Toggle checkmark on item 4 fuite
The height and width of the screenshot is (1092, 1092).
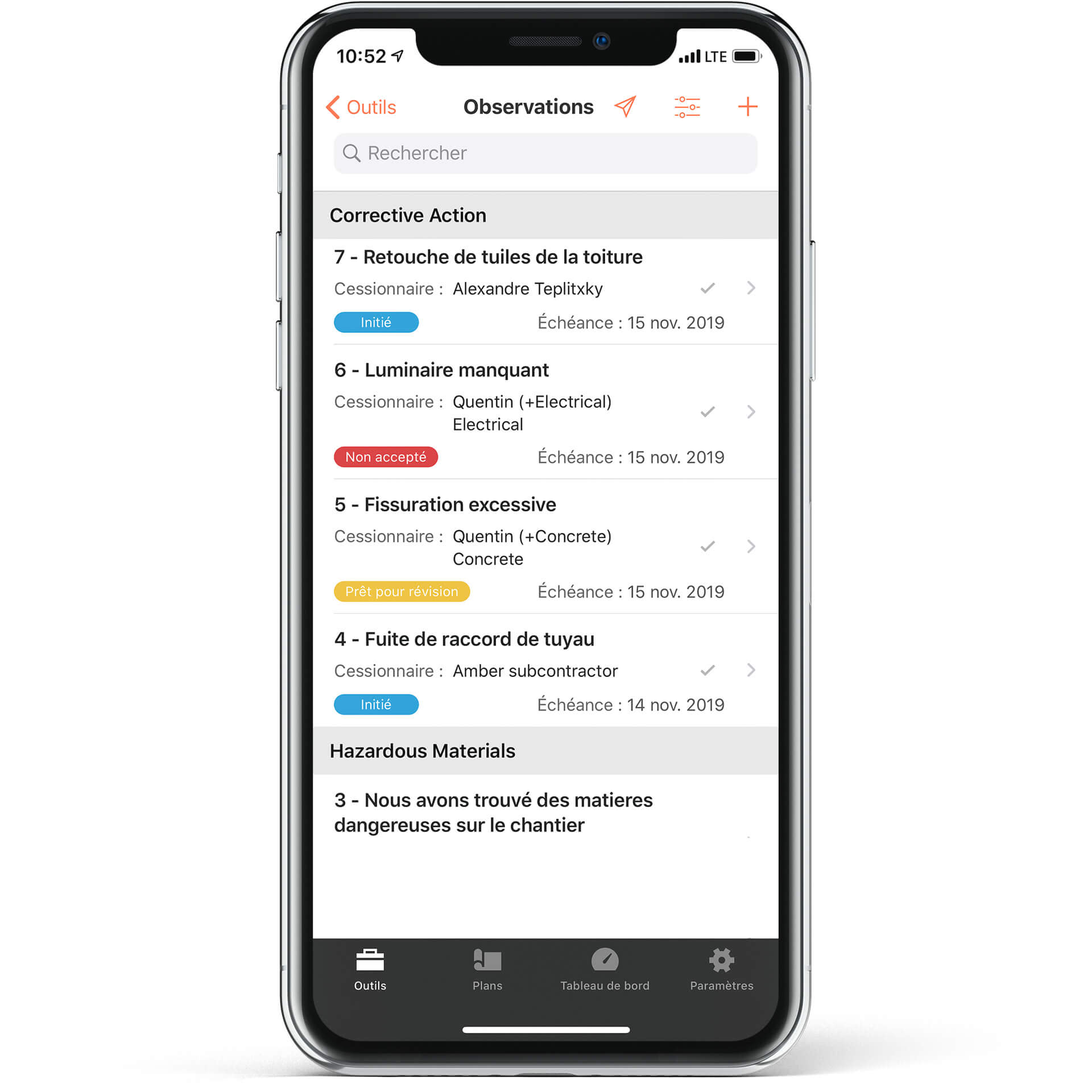[707, 669]
